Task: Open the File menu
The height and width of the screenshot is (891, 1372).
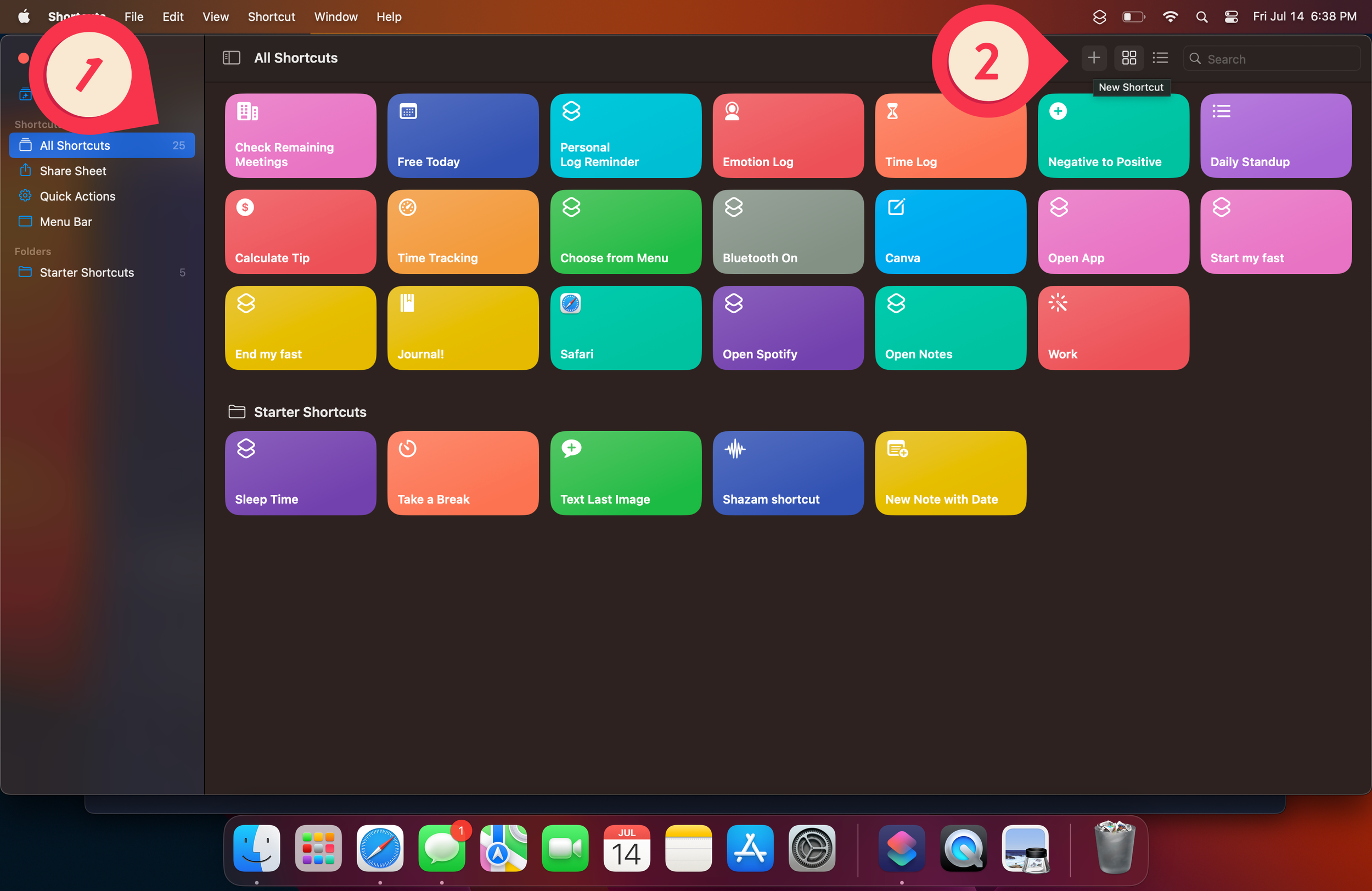Action: (x=133, y=16)
